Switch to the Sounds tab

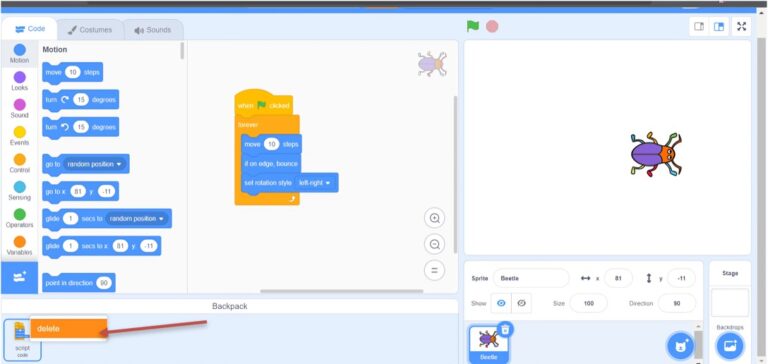click(x=153, y=30)
